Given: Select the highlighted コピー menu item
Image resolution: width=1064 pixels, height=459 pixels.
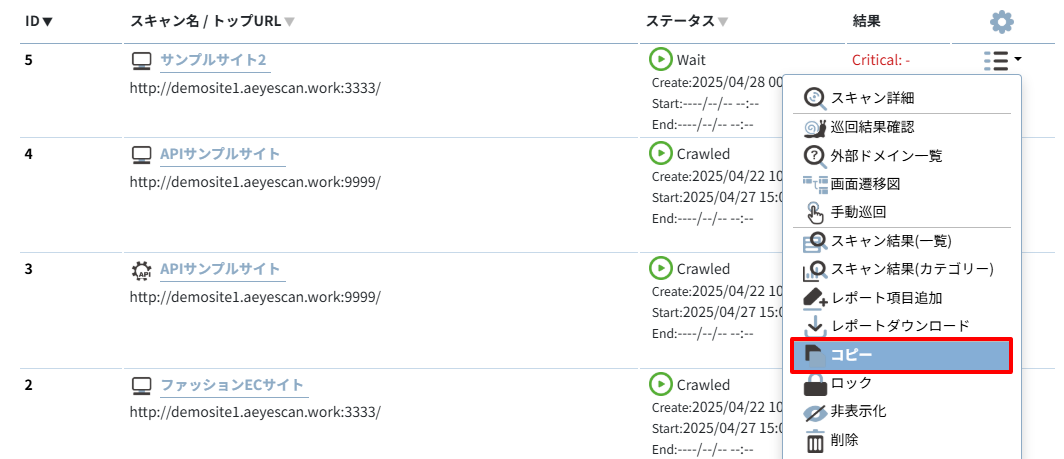Looking at the screenshot, I should pyautogui.click(x=902, y=355).
